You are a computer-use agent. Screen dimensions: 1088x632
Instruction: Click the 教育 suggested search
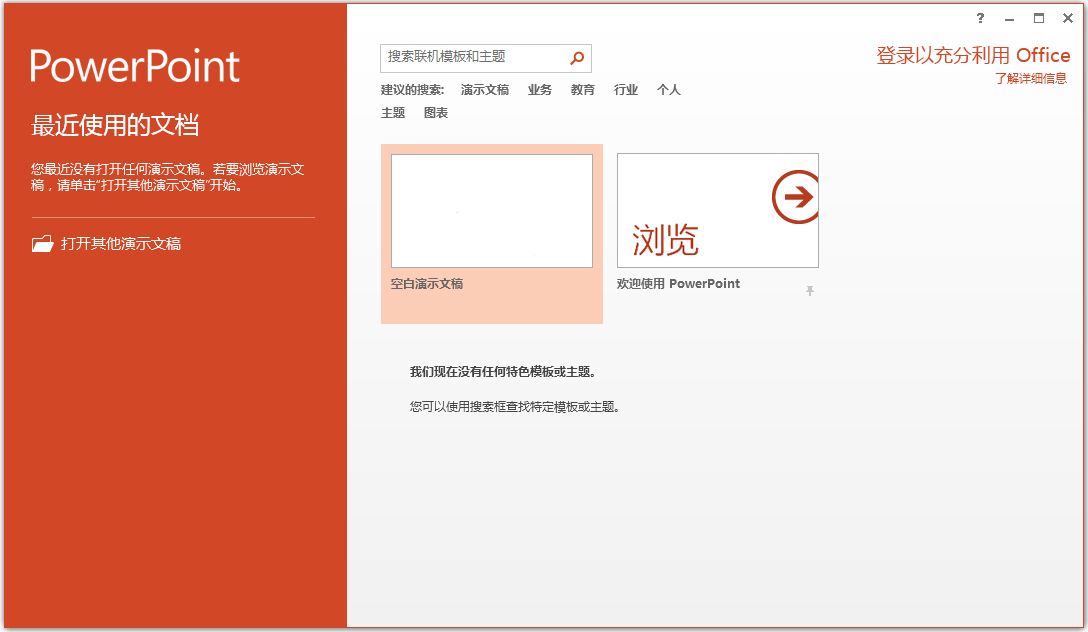tap(582, 89)
